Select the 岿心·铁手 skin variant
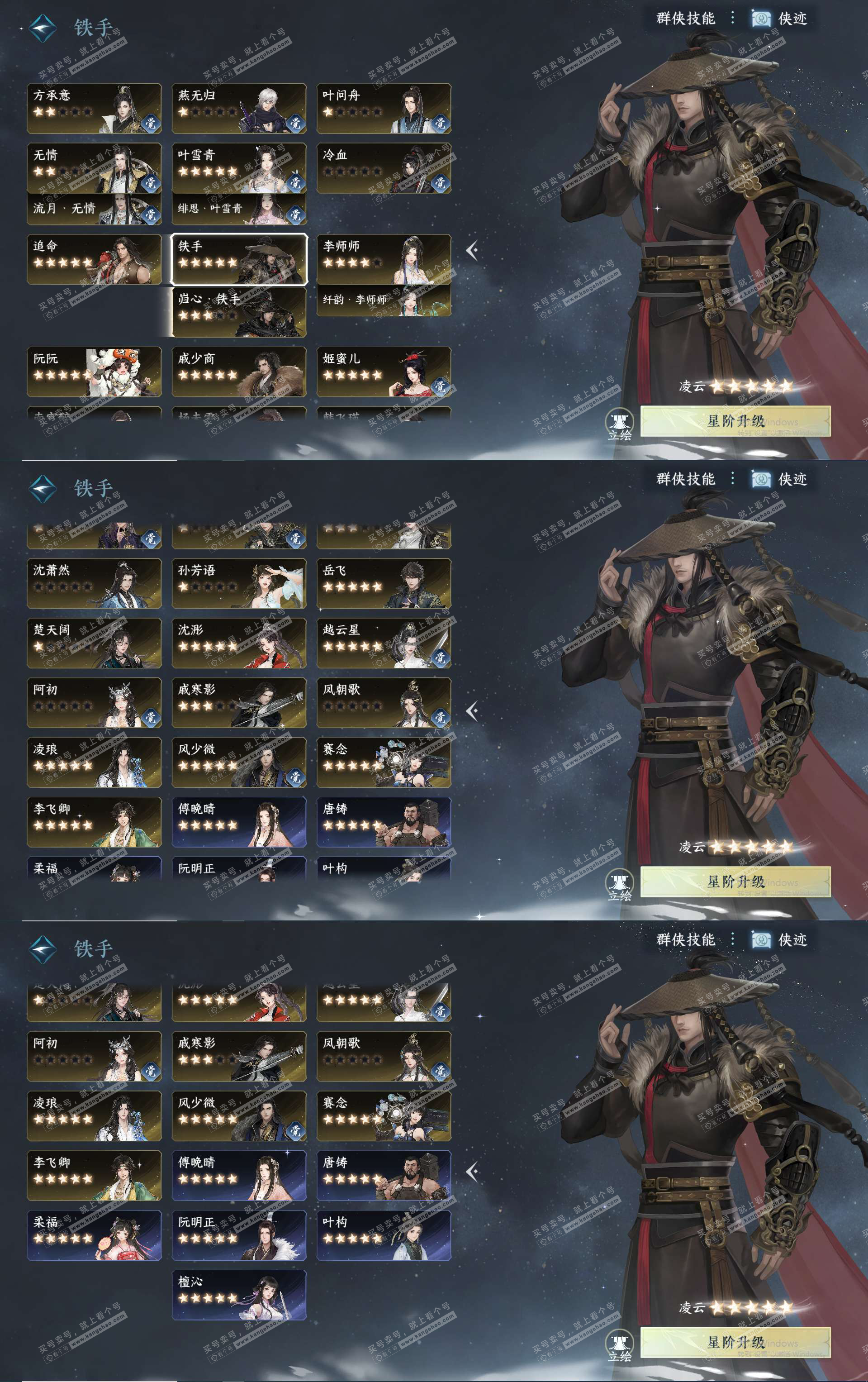 [x=239, y=312]
